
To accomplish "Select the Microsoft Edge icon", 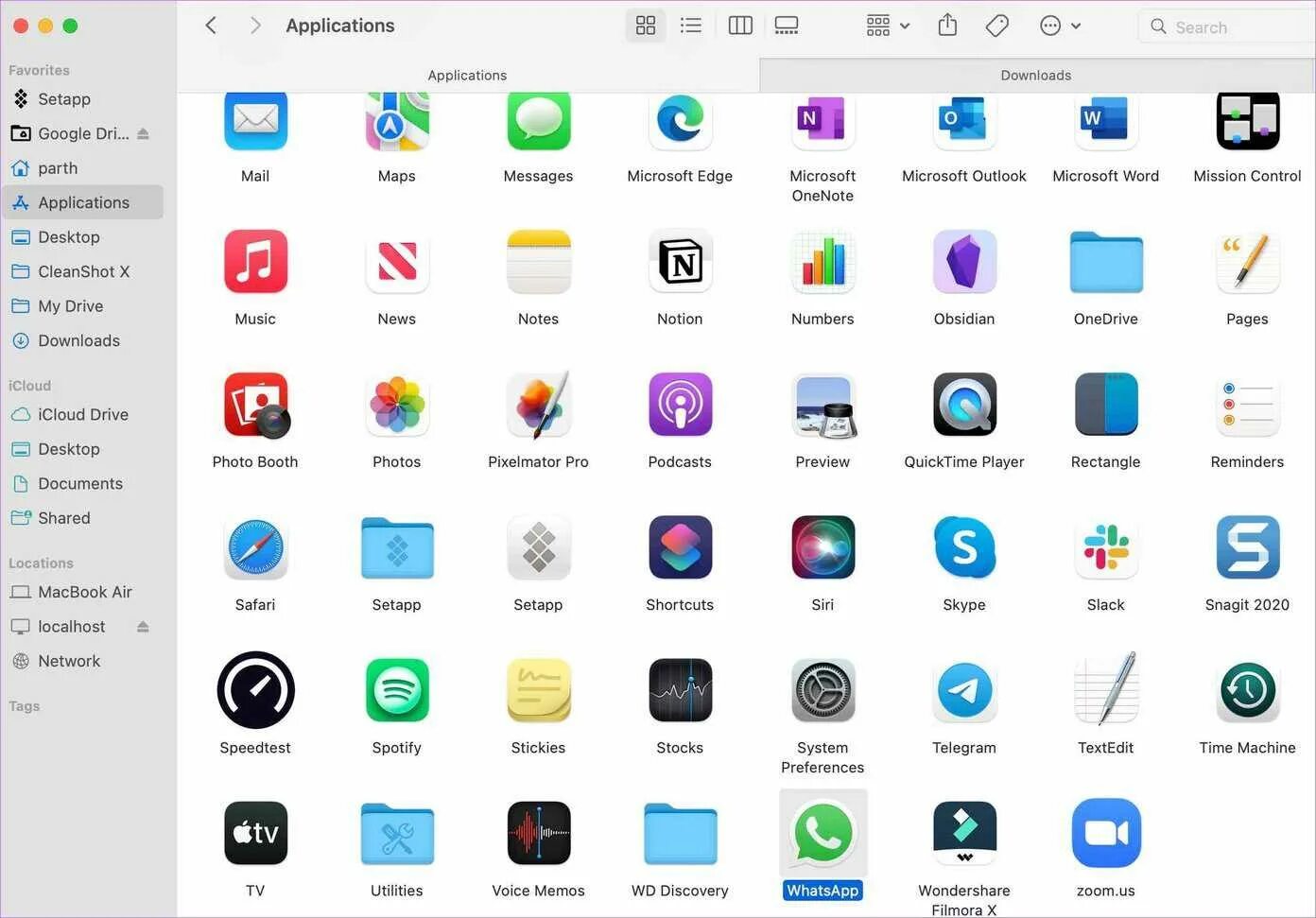I will coord(681,121).
